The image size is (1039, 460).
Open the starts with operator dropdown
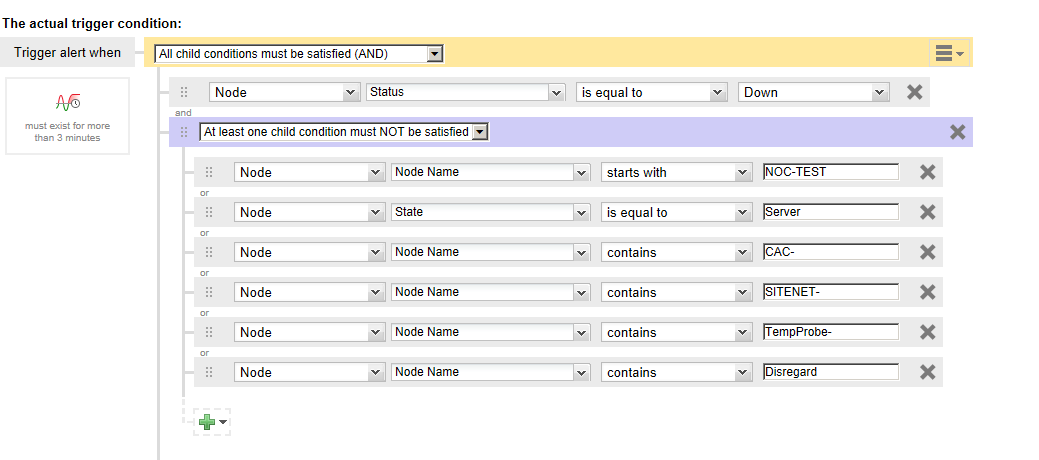click(742, 172)
